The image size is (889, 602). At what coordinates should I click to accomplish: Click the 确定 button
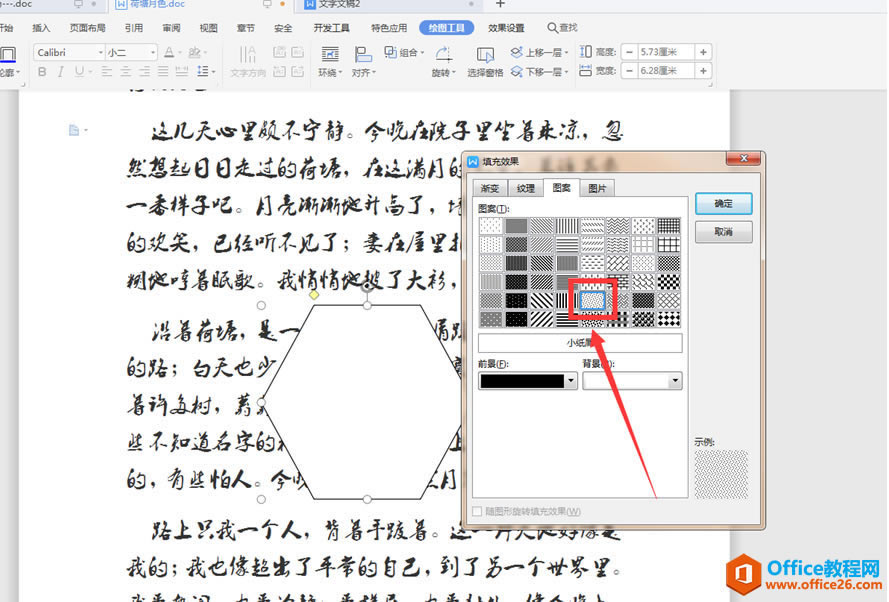coord(723,204)
